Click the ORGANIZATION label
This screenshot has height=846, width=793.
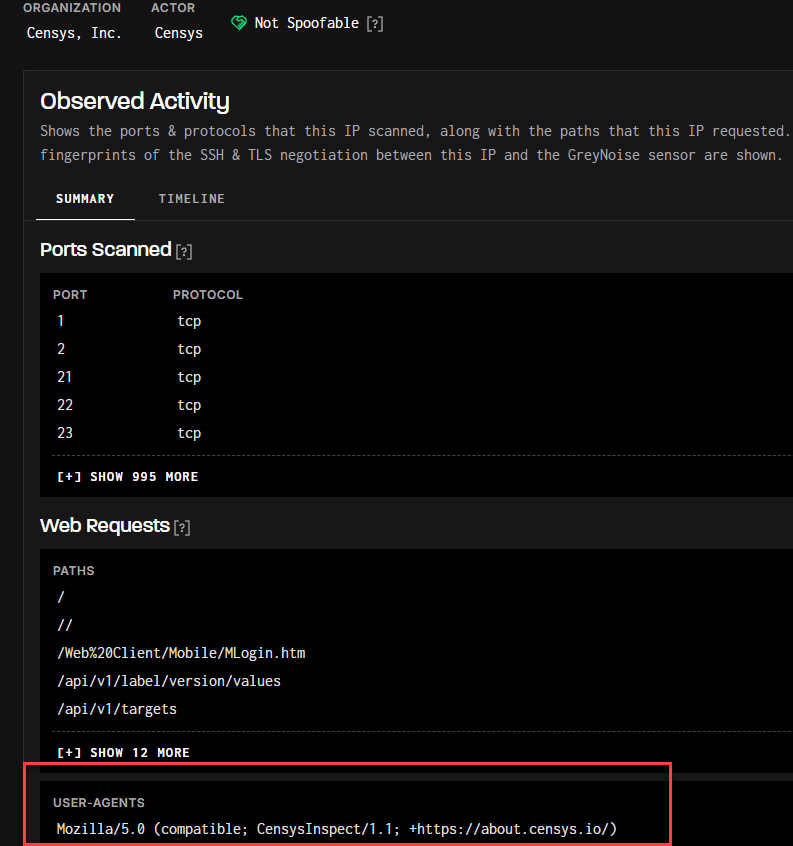(x=72, y=8)
